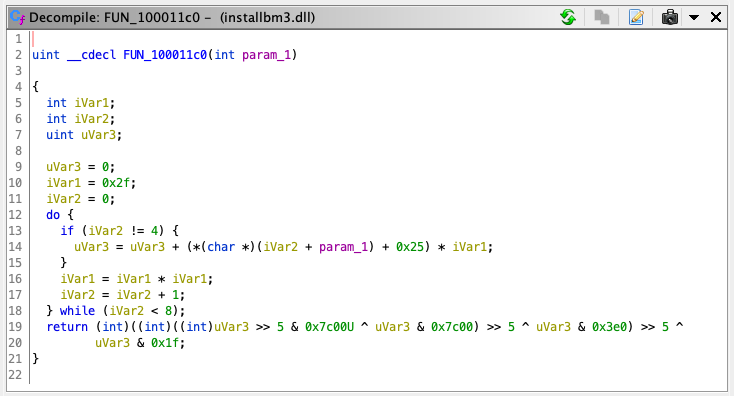
Task: Click the copy to clipboard icon
Action: [x=602, y=17]
